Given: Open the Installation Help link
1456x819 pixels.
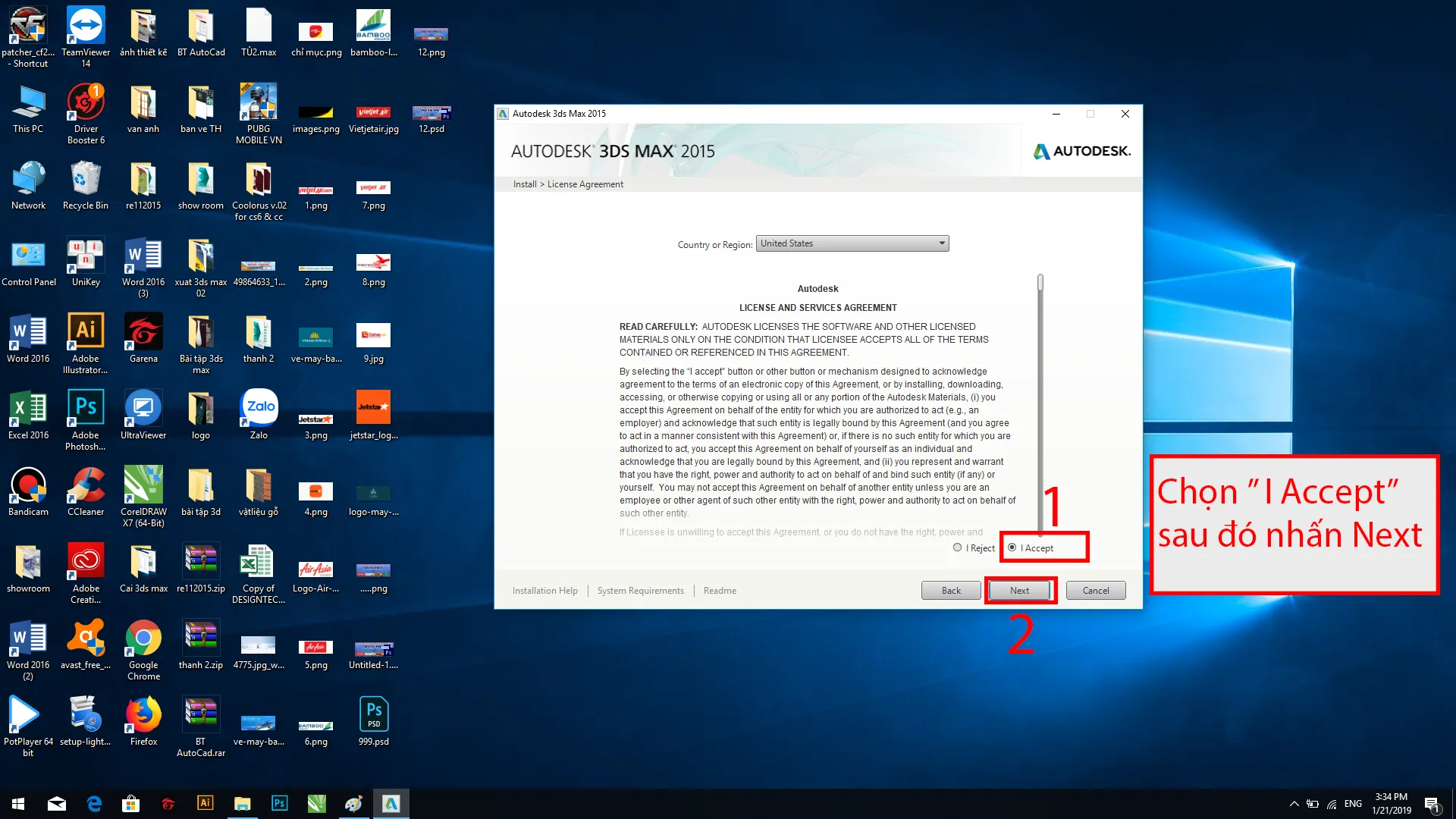Looking at the screenshot, I should (x=544, y=591).
